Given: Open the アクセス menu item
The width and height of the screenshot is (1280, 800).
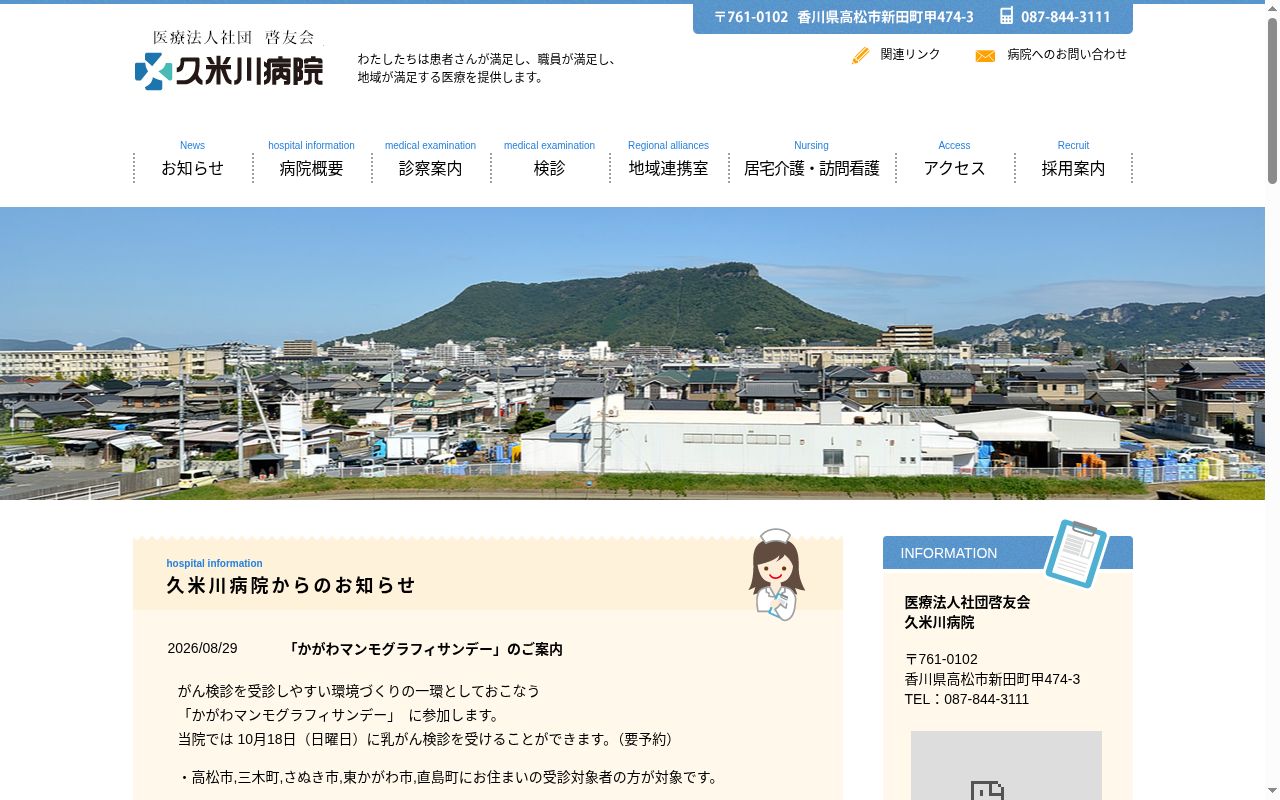Looking at the screenshot, I should 954,161.
